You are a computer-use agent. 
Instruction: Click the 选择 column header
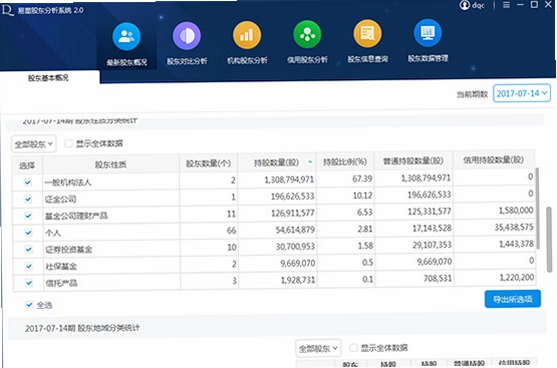pos(27,166)
